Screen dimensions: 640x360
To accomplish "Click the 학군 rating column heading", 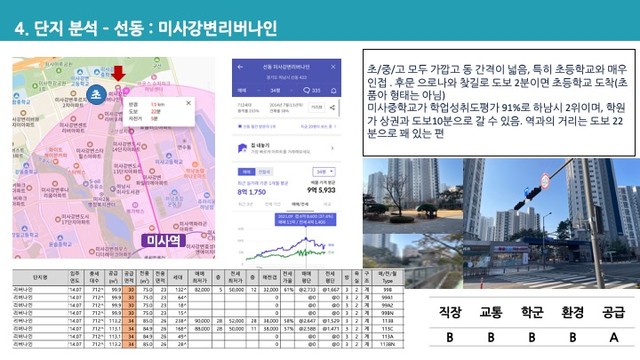I will pyautogui.click(x=532, y=313).
